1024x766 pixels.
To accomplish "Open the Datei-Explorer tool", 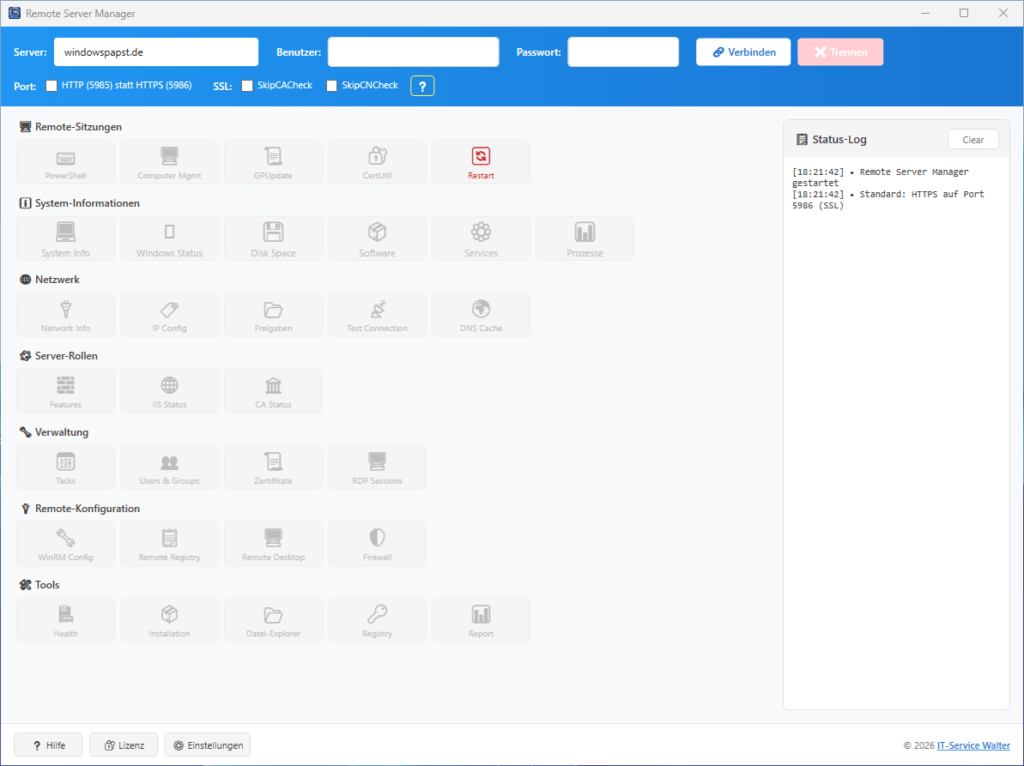I will [273, 620].
